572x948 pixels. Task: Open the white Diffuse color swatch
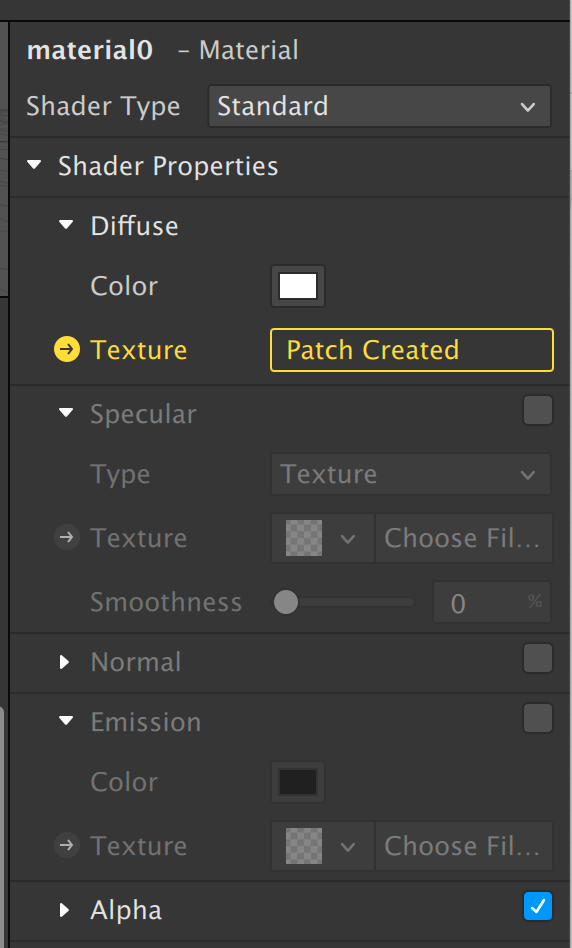click(x=298, y=286)
